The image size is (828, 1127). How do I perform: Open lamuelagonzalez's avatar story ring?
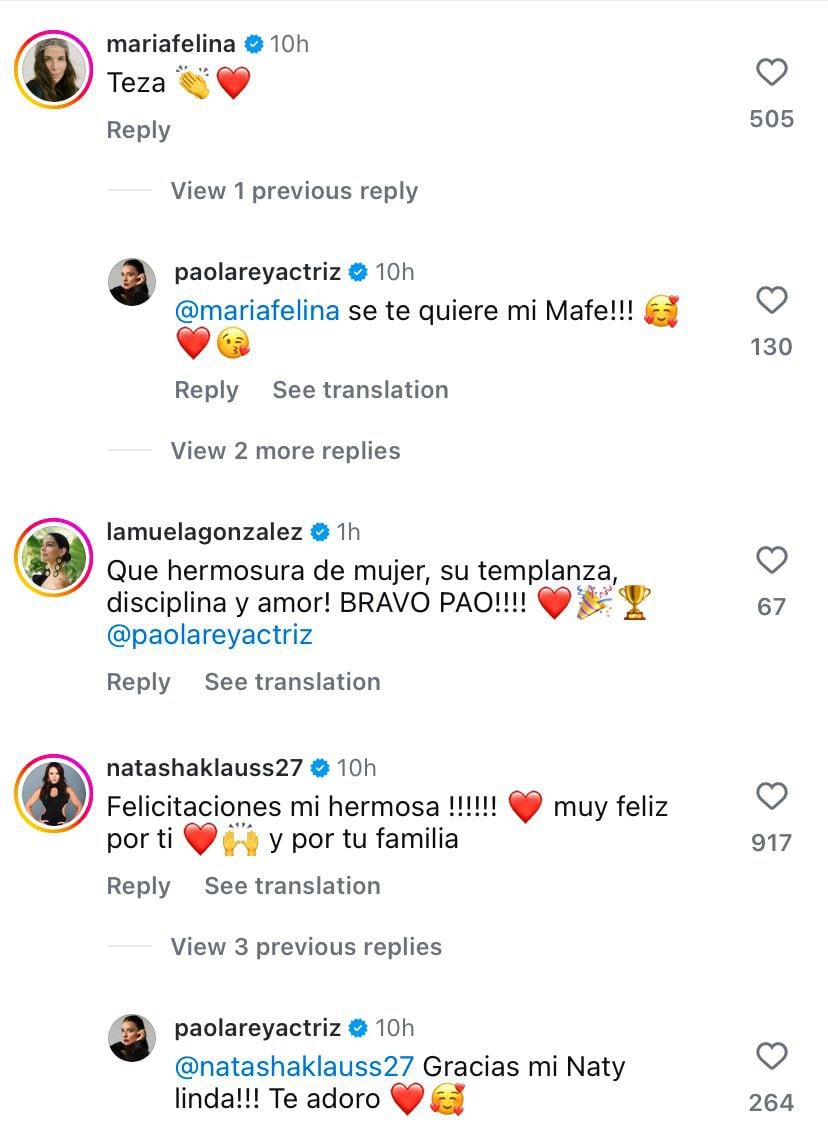(x=53, y=557)
